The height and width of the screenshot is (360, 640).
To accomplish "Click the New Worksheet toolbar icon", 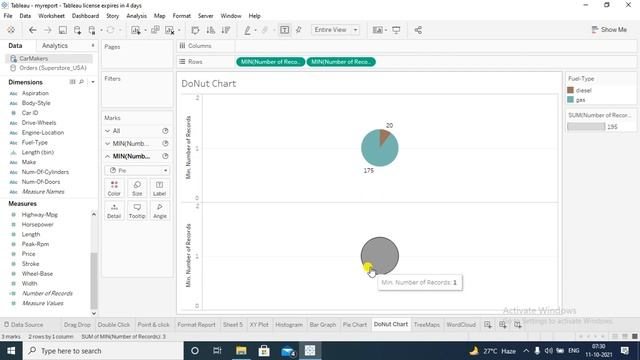I will tap(136, 30).
